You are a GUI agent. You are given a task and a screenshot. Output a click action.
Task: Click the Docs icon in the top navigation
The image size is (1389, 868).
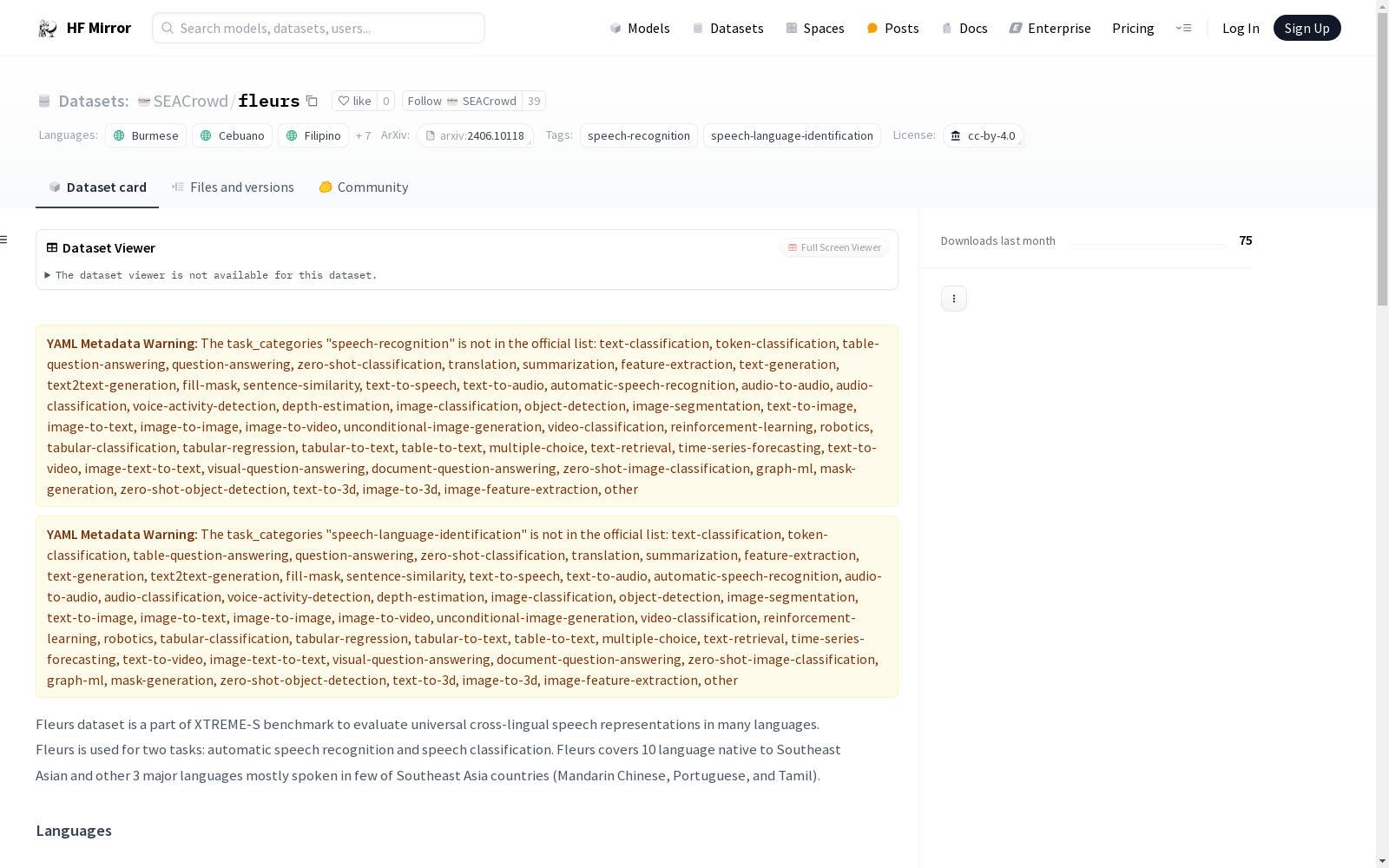pos(947,28)
